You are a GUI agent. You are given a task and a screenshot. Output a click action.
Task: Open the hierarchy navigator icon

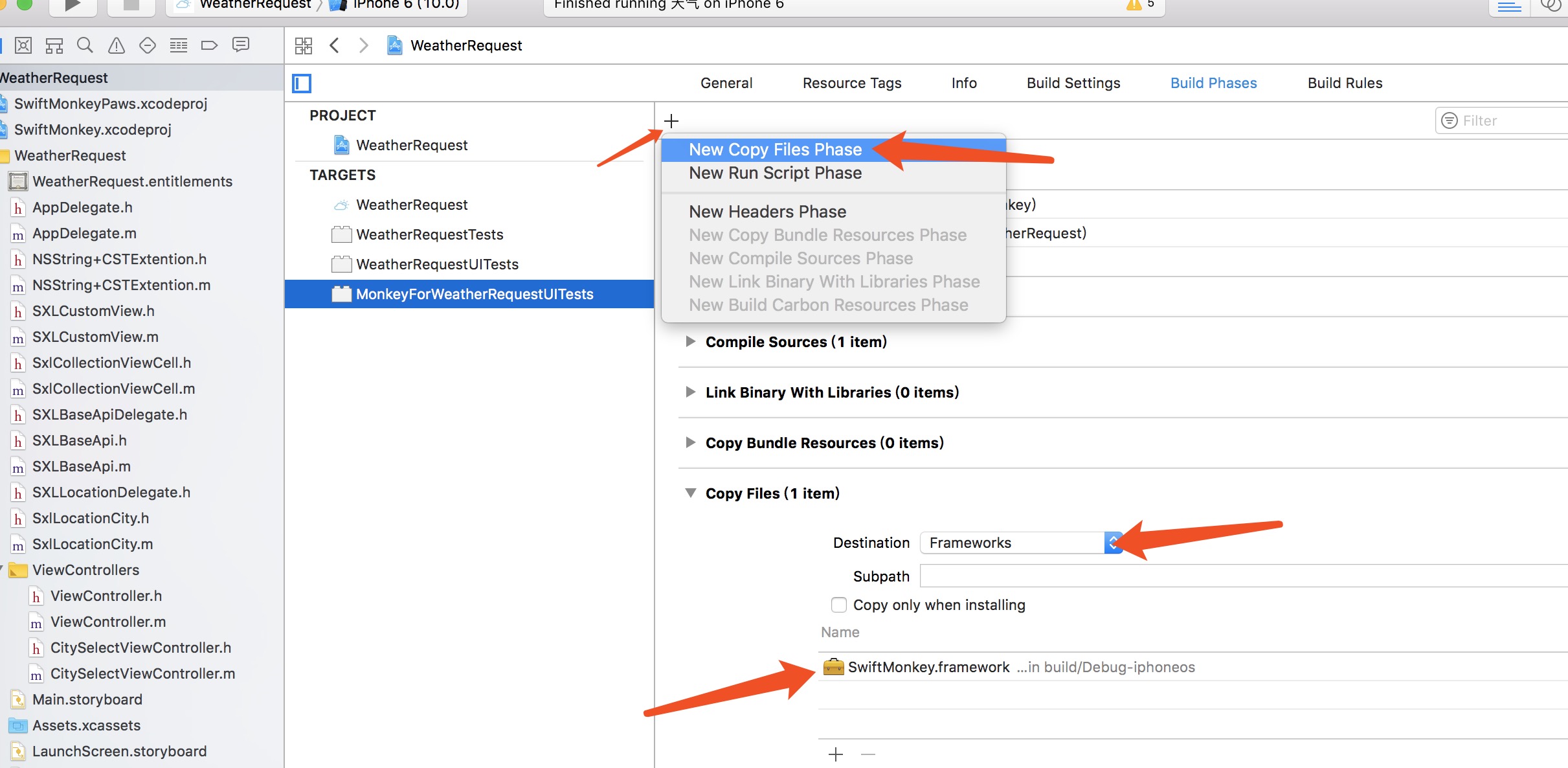tap(54, 45)
